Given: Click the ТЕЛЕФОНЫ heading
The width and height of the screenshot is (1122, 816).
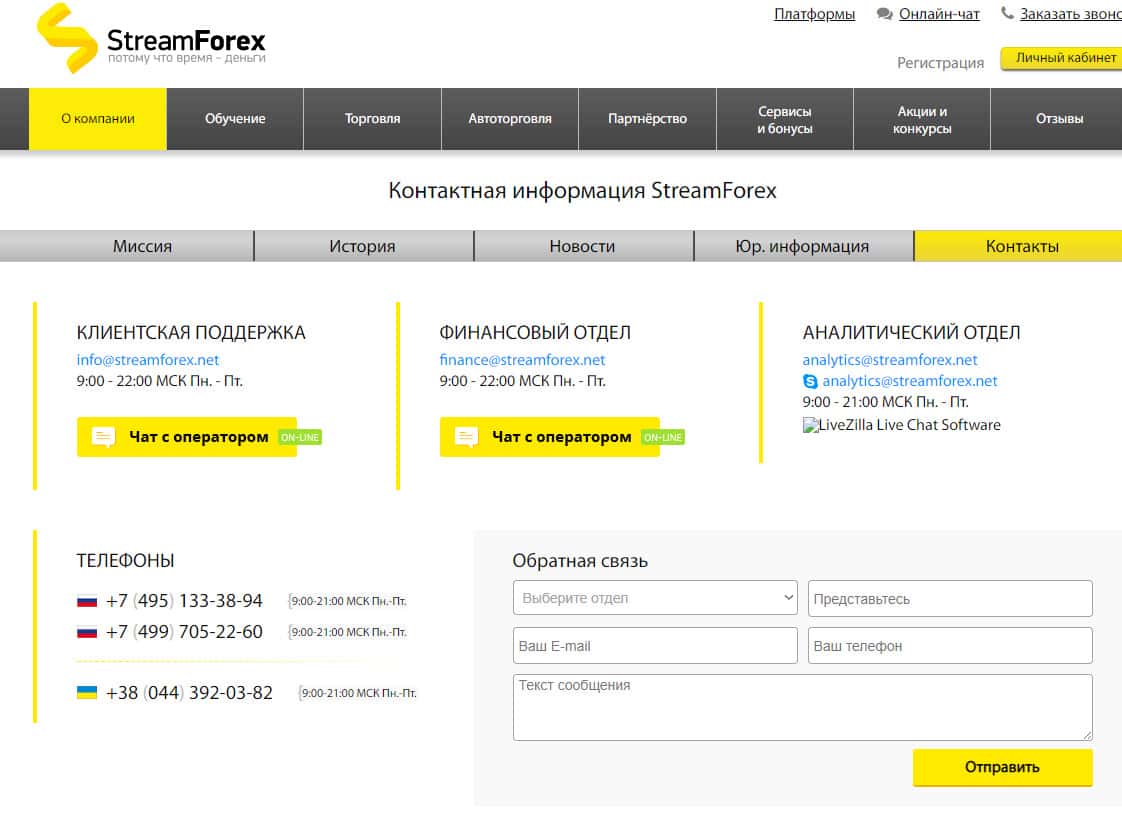Looking at the screenshot, I should click(x=125, y=560).
